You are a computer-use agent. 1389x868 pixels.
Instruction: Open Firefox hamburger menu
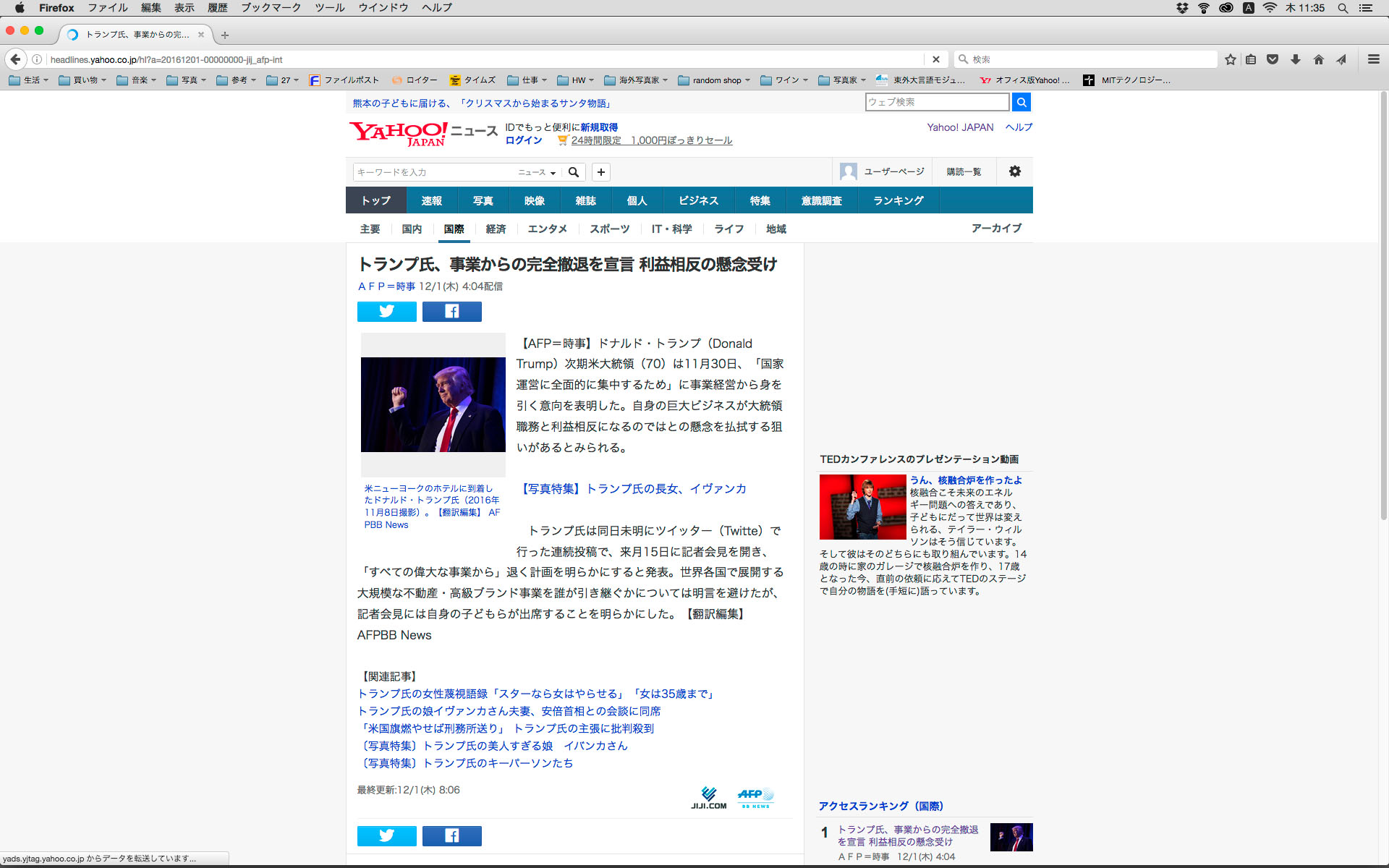coord(1373,59)
